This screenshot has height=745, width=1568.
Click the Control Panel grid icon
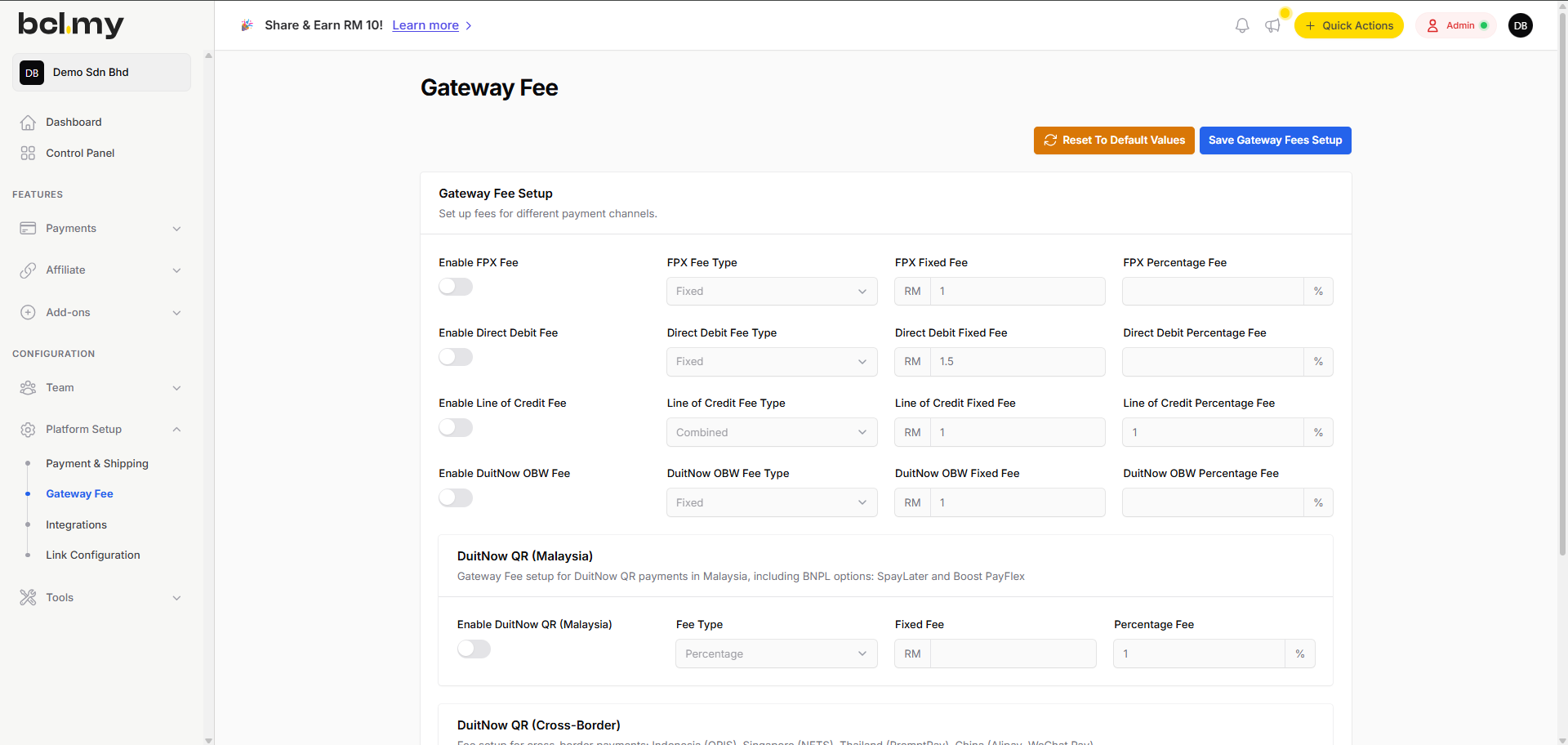pos(28,153)
